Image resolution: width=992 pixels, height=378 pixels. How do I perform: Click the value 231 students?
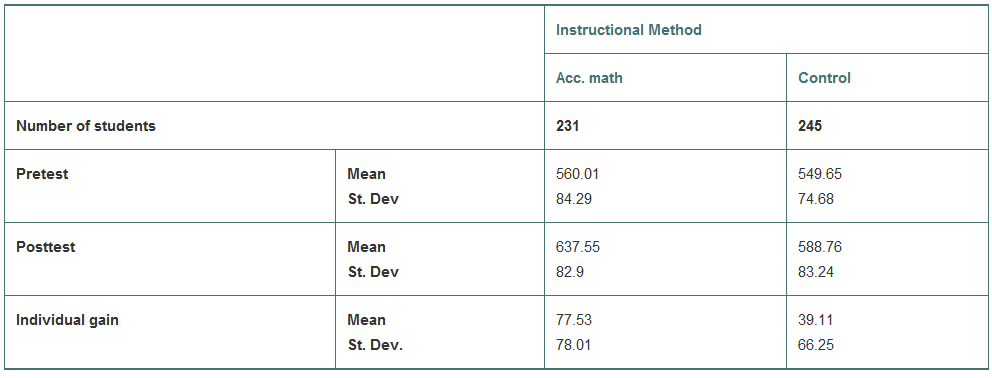point(567,126)
